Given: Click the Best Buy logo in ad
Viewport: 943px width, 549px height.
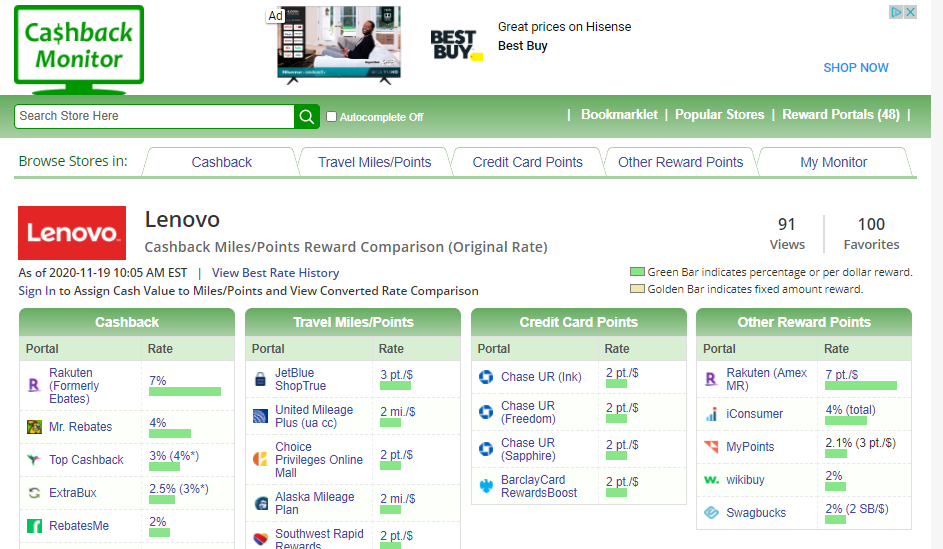Looking at the screenshot, I should point(456,45).
